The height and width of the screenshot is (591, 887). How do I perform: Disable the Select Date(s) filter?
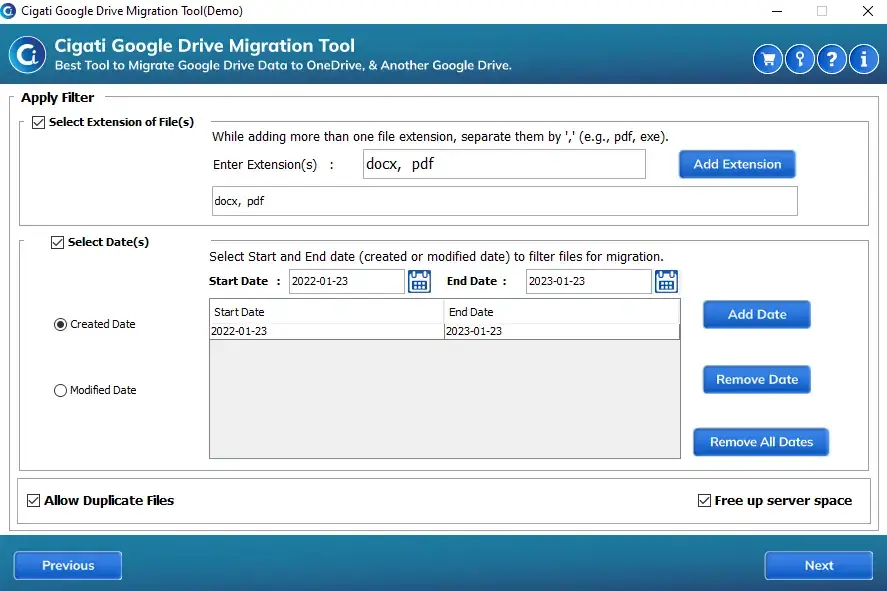point(57,242)
